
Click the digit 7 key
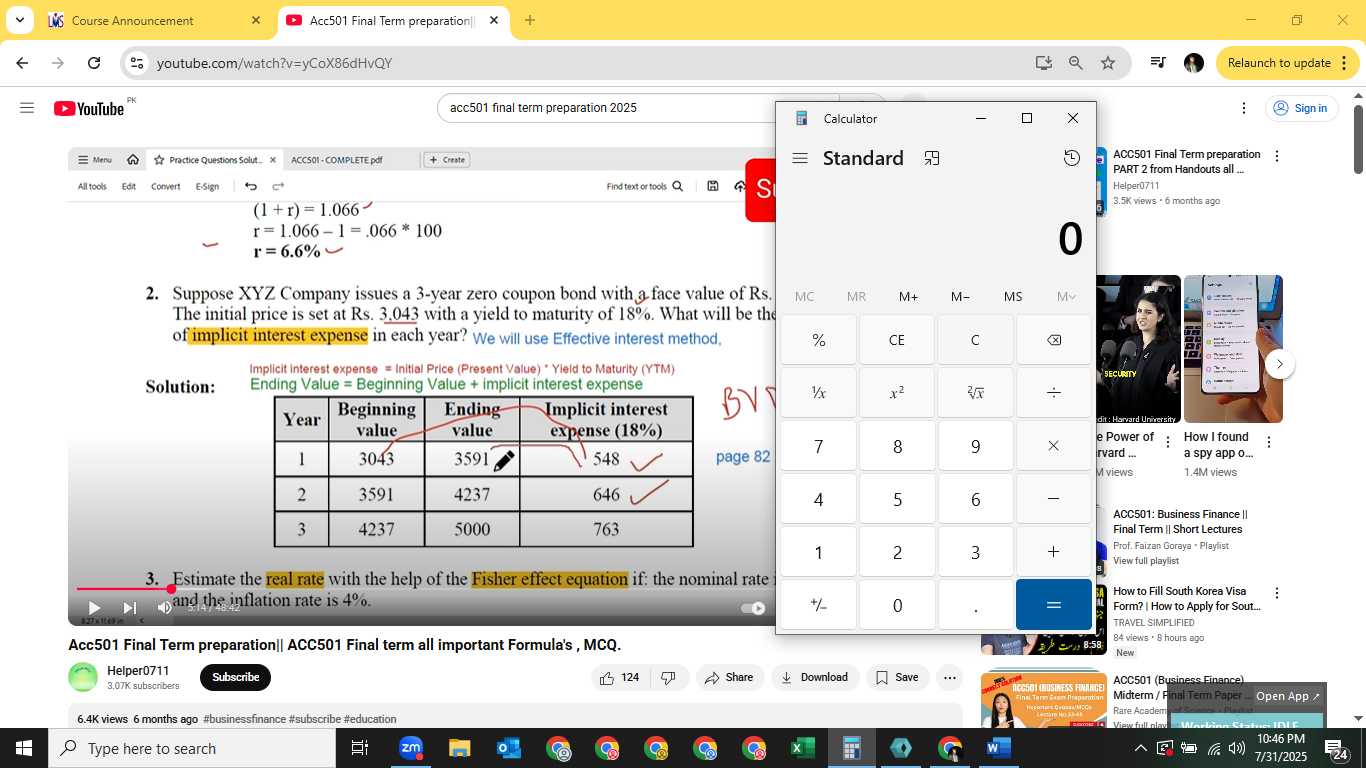coord(819,446)
